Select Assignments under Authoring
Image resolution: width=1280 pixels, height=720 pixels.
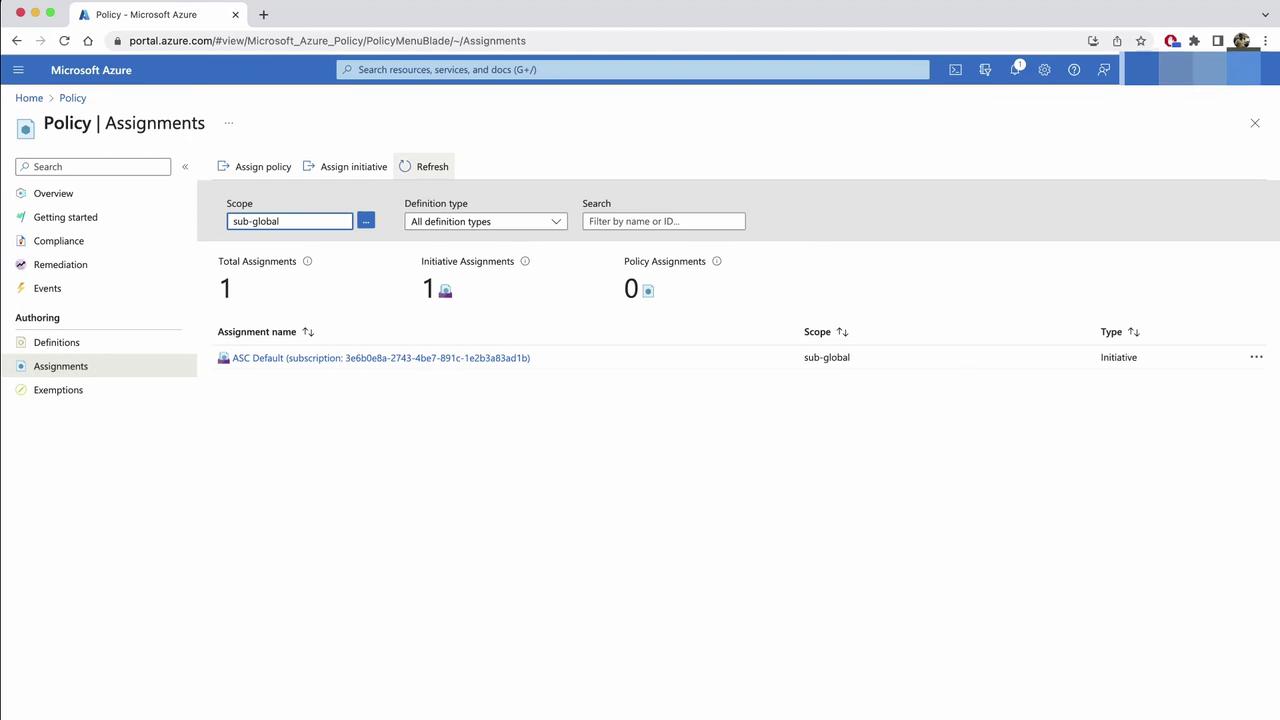click(99, 366)
